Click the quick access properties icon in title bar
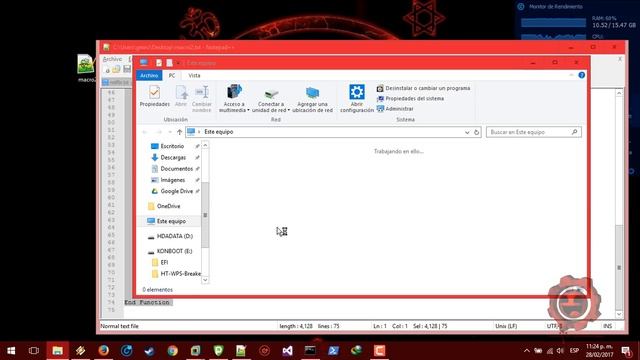This screenshot has height=360, width=640. (159, 62)
